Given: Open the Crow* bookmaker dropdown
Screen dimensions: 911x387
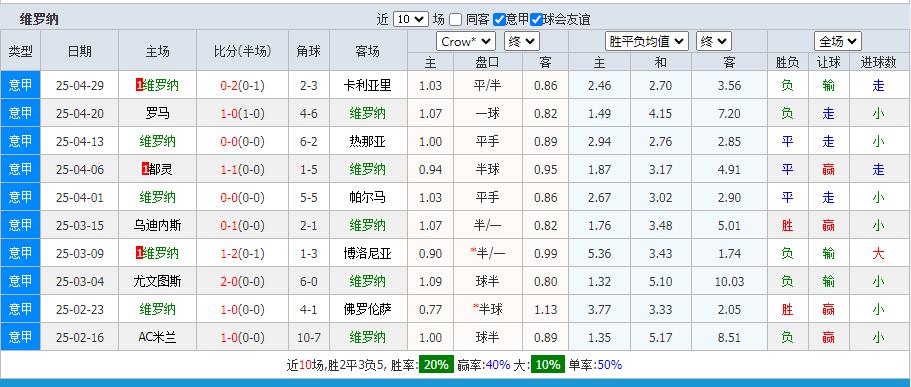Looking at the screenshot, I should pos(466,41).
